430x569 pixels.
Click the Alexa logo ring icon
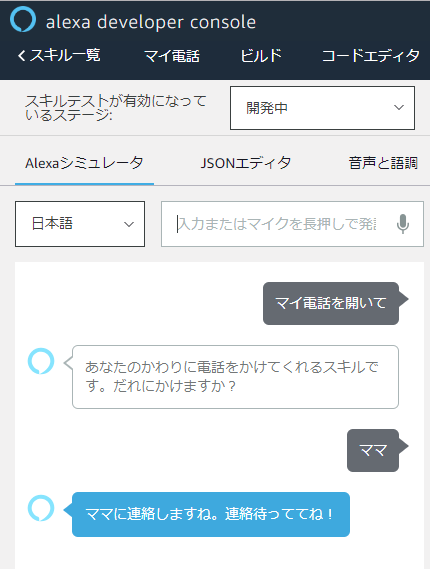23,19
